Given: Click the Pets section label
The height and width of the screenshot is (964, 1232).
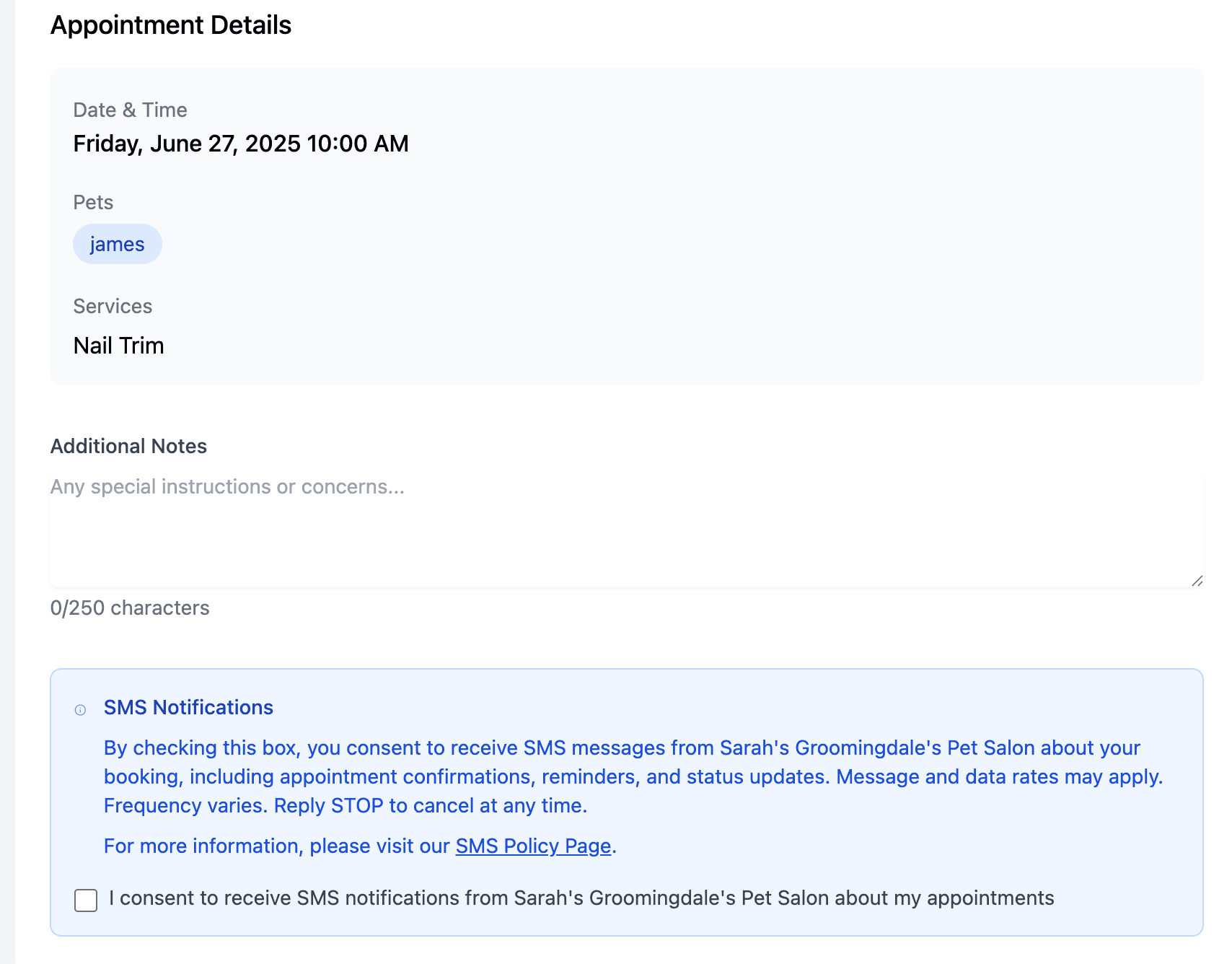Looking at the screenshot, I should 92,203.
